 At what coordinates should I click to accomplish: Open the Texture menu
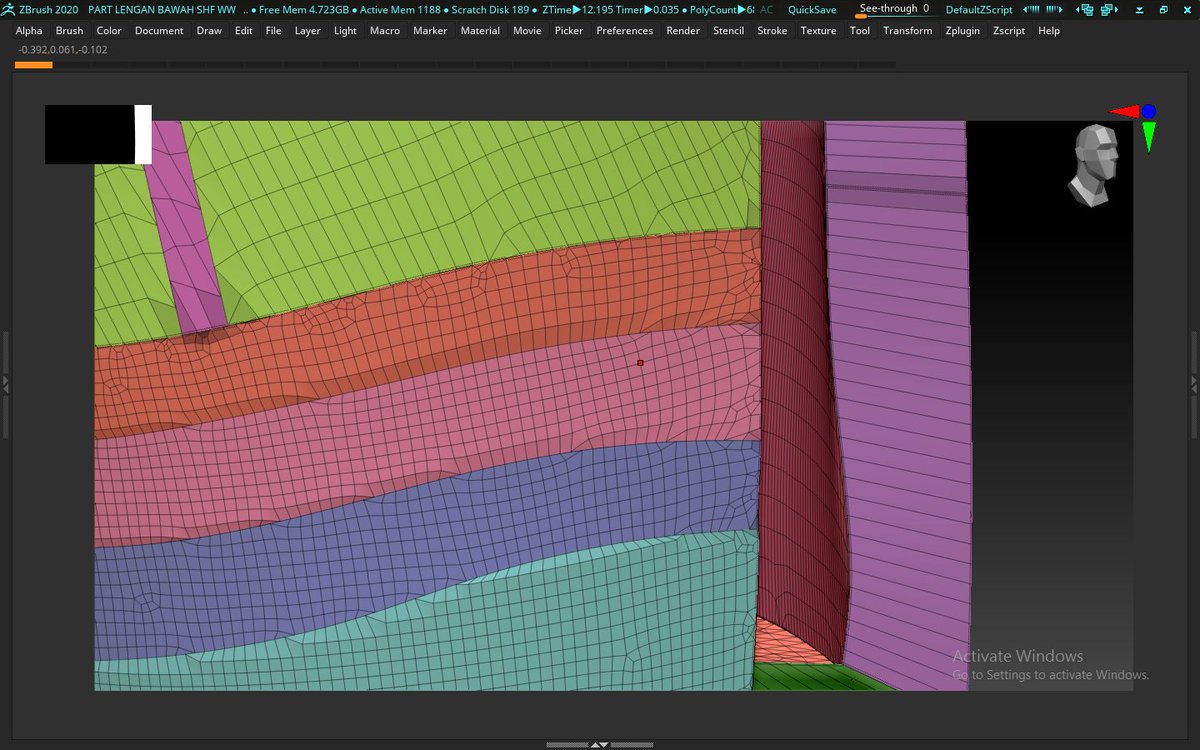click(x=818, y=31)
